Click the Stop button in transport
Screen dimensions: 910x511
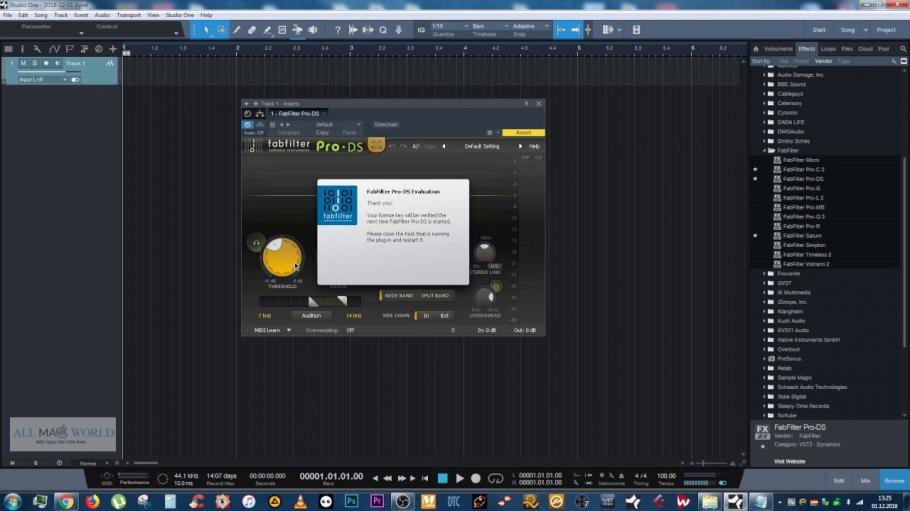[x=443, y=479]
